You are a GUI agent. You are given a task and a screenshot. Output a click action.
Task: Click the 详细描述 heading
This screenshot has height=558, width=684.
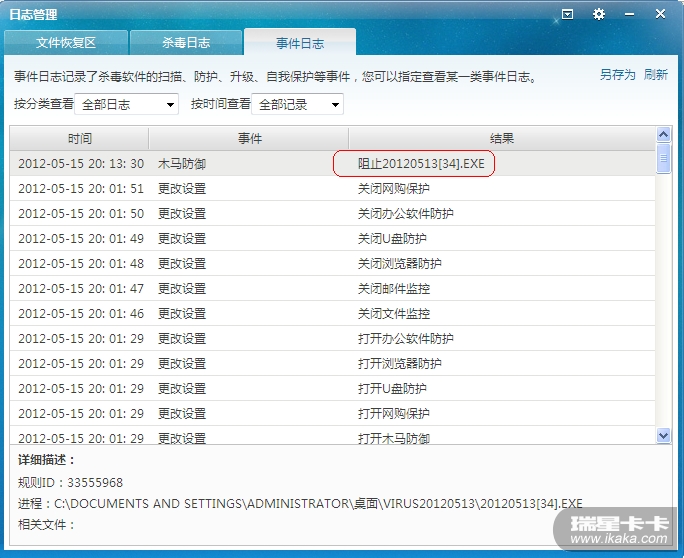pos(46,460)
